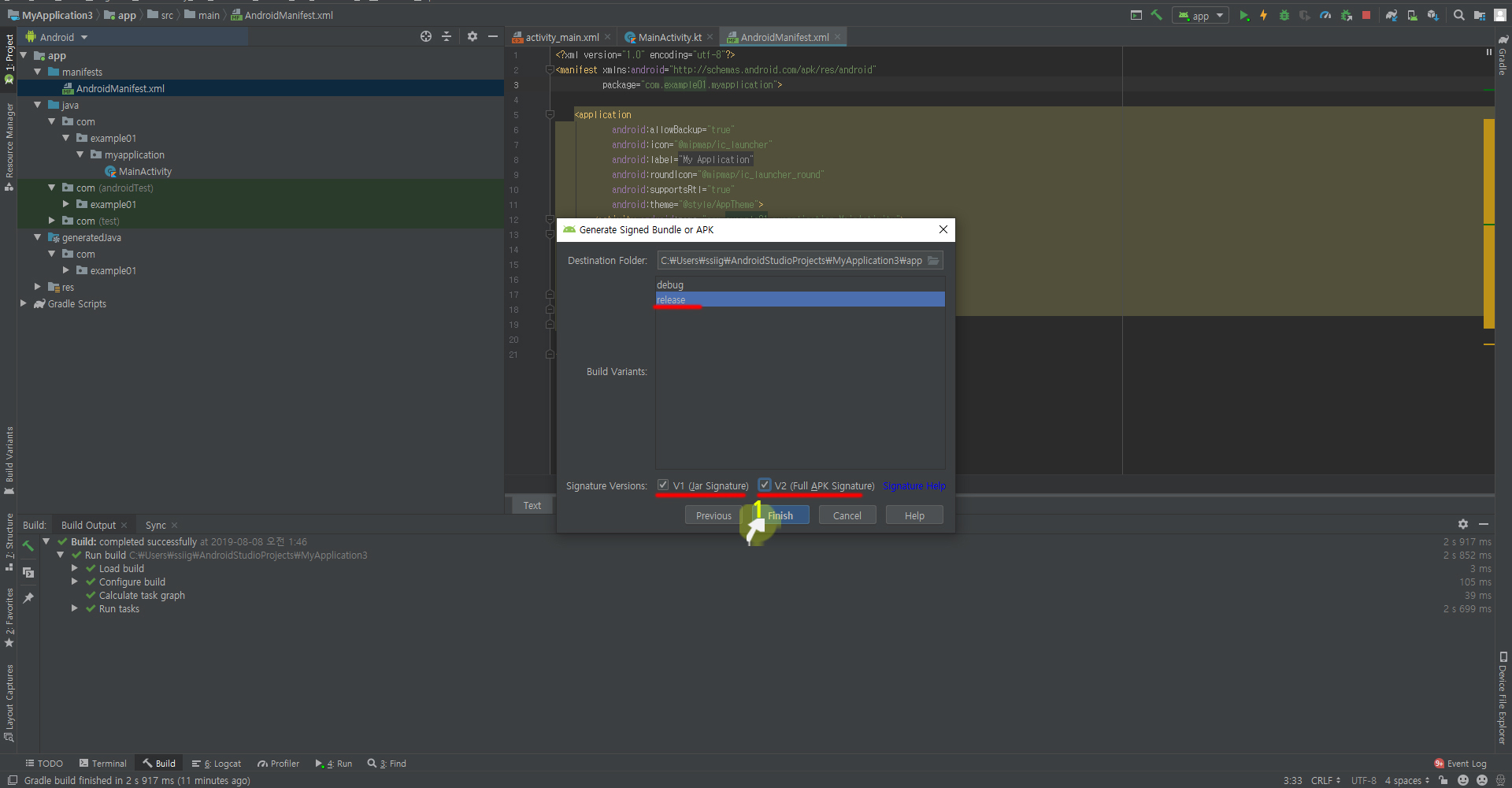
Task: Click the Finish button in the dialog
Action: click(780, 515)
